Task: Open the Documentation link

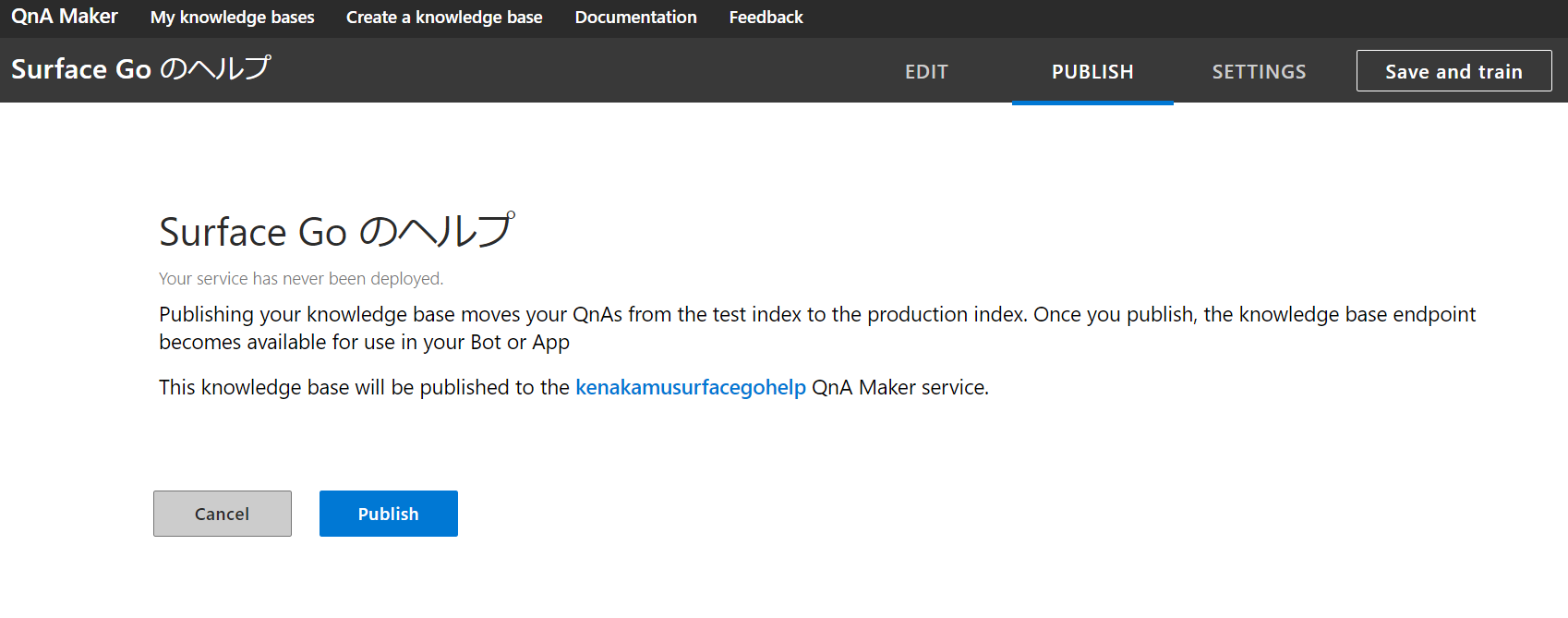Action: 635,18
